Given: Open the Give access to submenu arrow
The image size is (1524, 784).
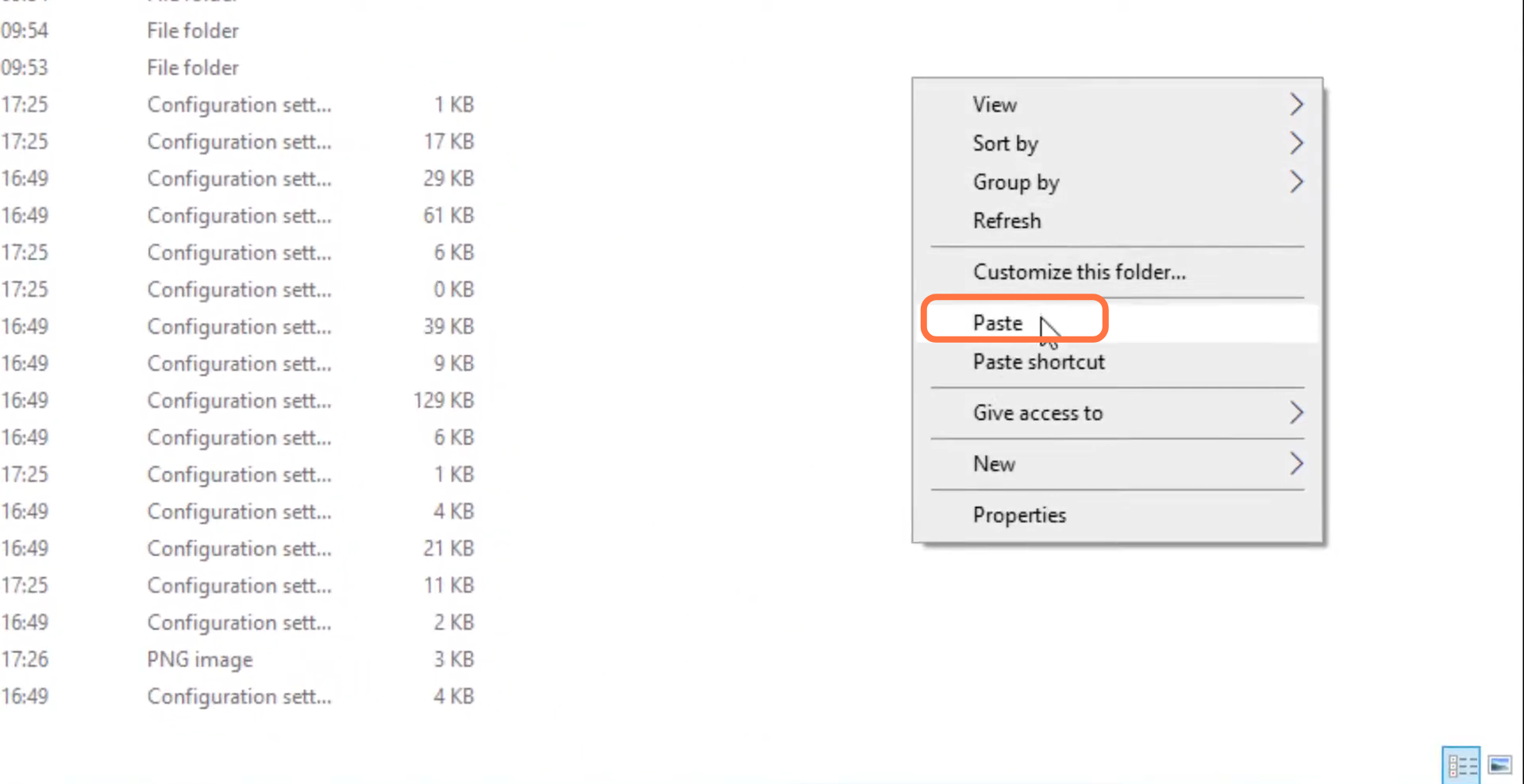Looking at the screenshot, I should (x=1296, y=413).
